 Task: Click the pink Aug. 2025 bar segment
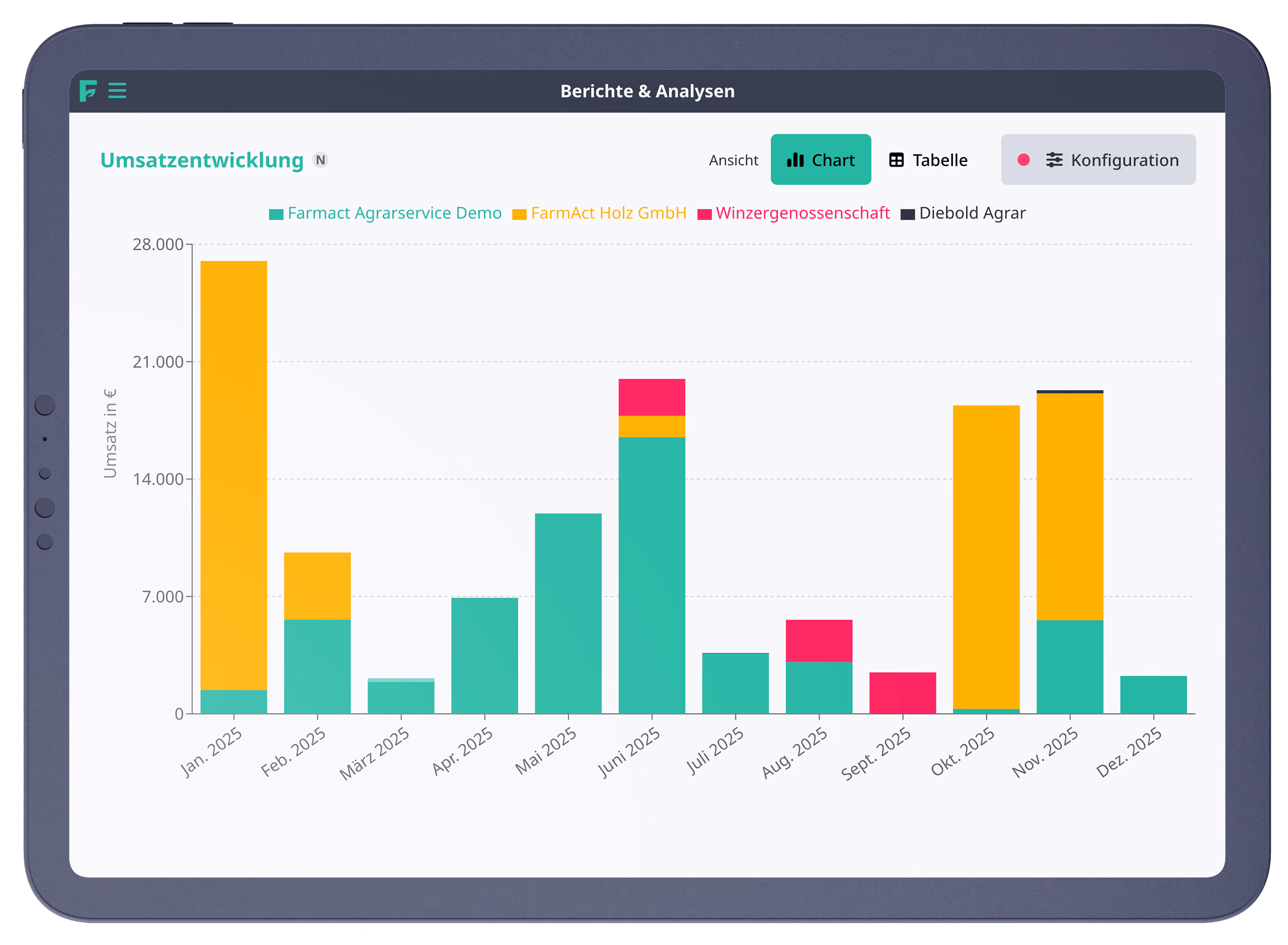819,641
